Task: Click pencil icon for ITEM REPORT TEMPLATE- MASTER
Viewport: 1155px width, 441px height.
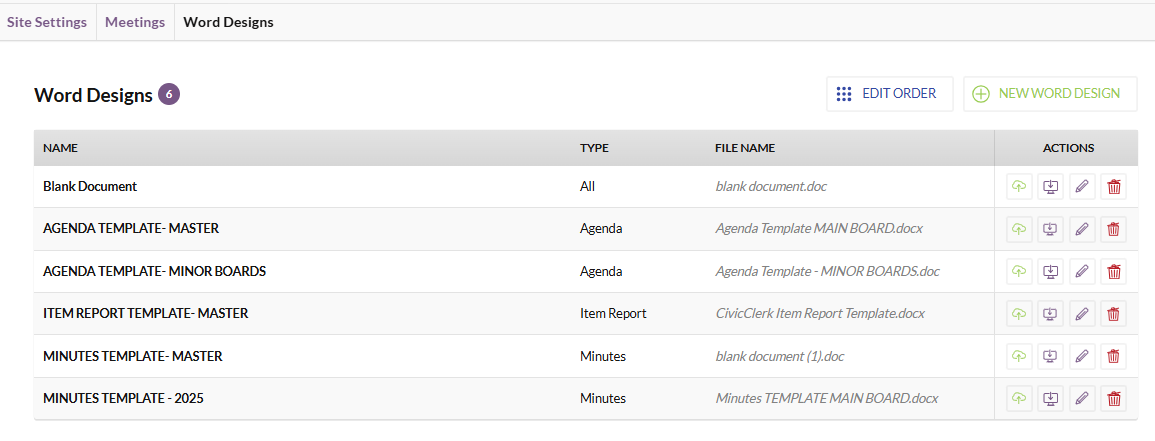Action: [1081, 314]
